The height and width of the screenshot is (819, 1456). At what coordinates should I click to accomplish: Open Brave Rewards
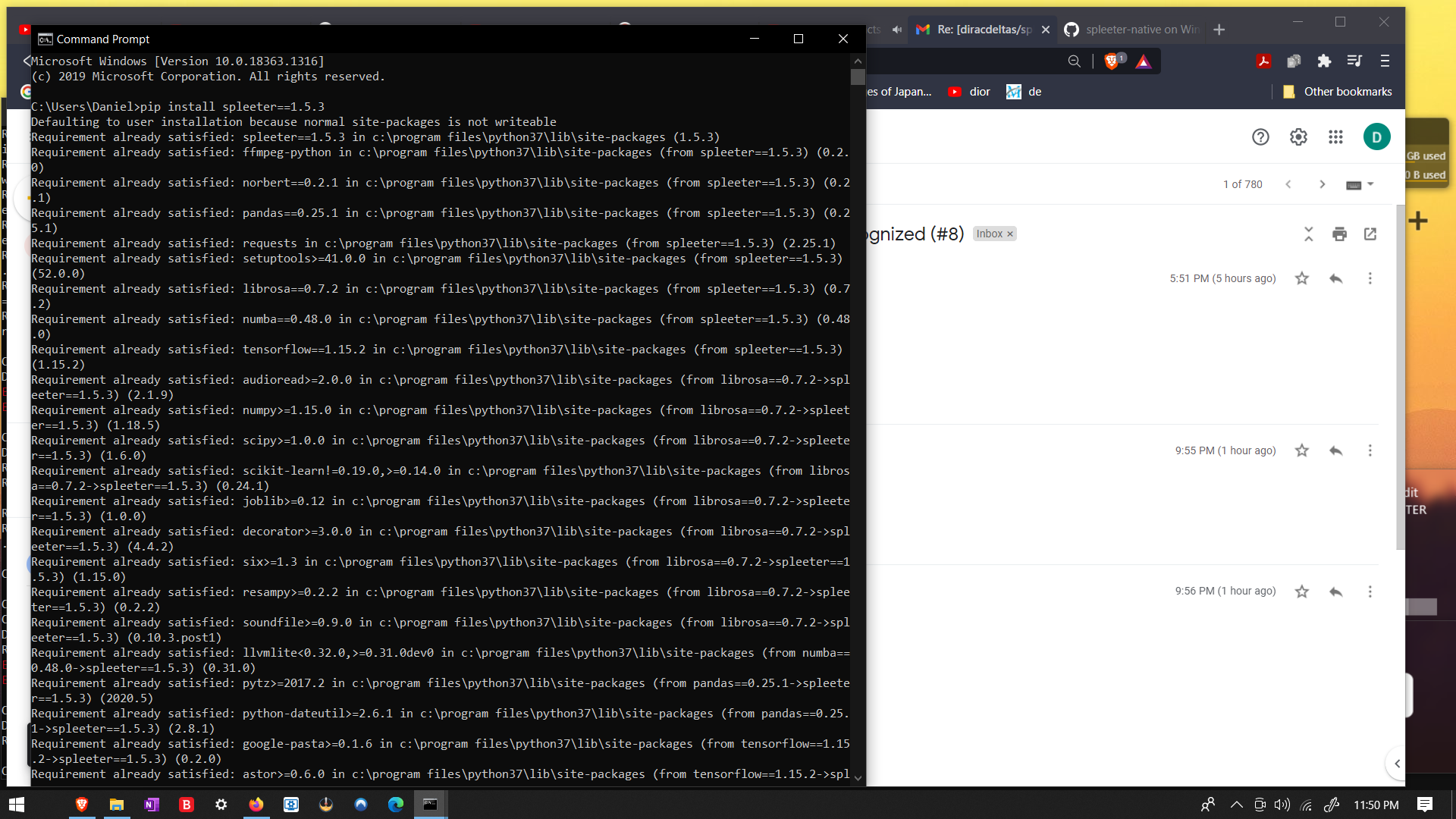(1143, 61)
